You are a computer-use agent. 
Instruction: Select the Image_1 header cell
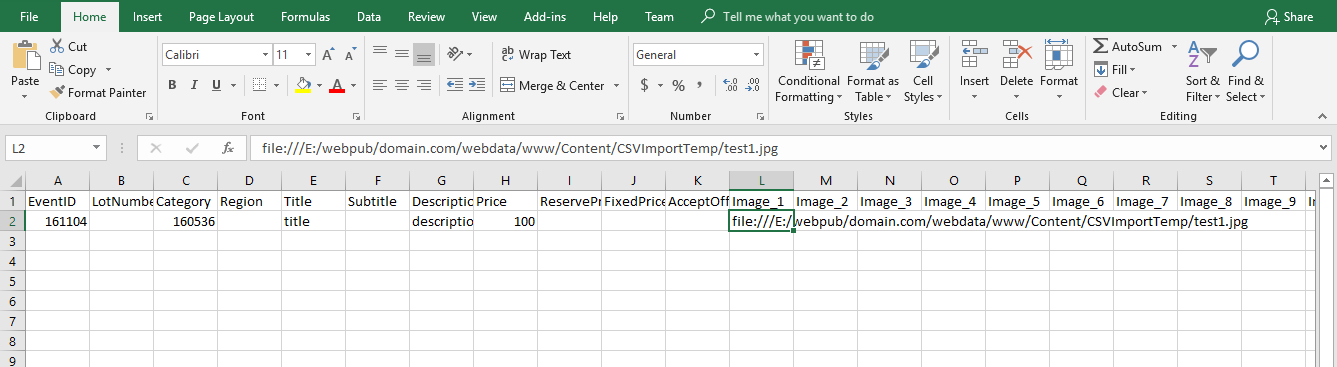pos(762,201)
